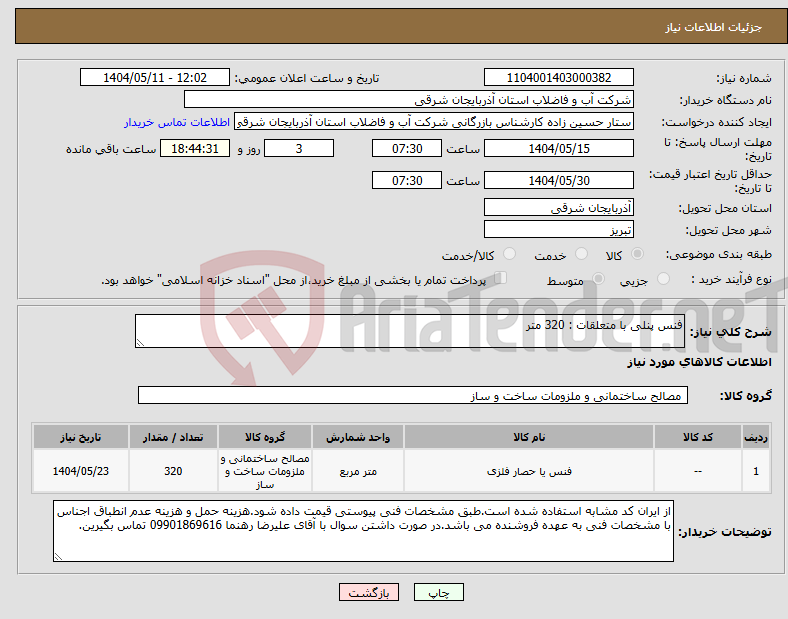Click the unit cell متر مربع
788x619 pixels.
358,471
